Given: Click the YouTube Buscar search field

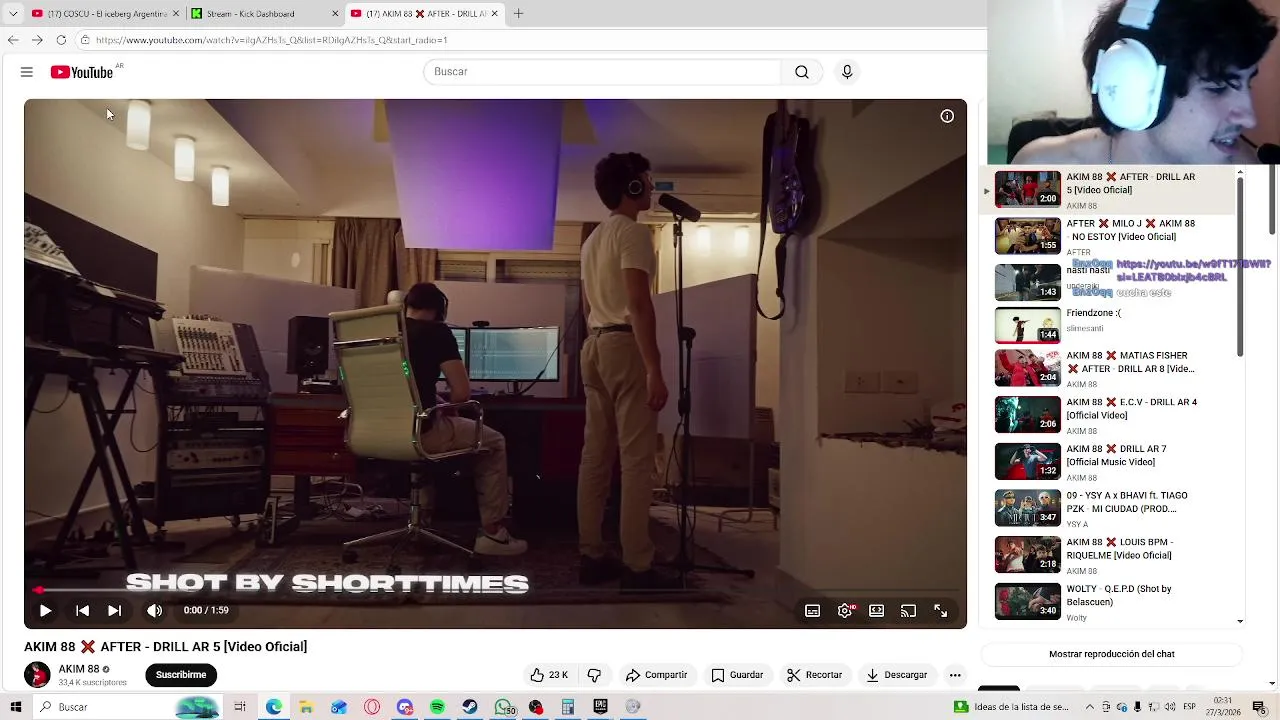Looking at the screenshot, I should 602,72.
